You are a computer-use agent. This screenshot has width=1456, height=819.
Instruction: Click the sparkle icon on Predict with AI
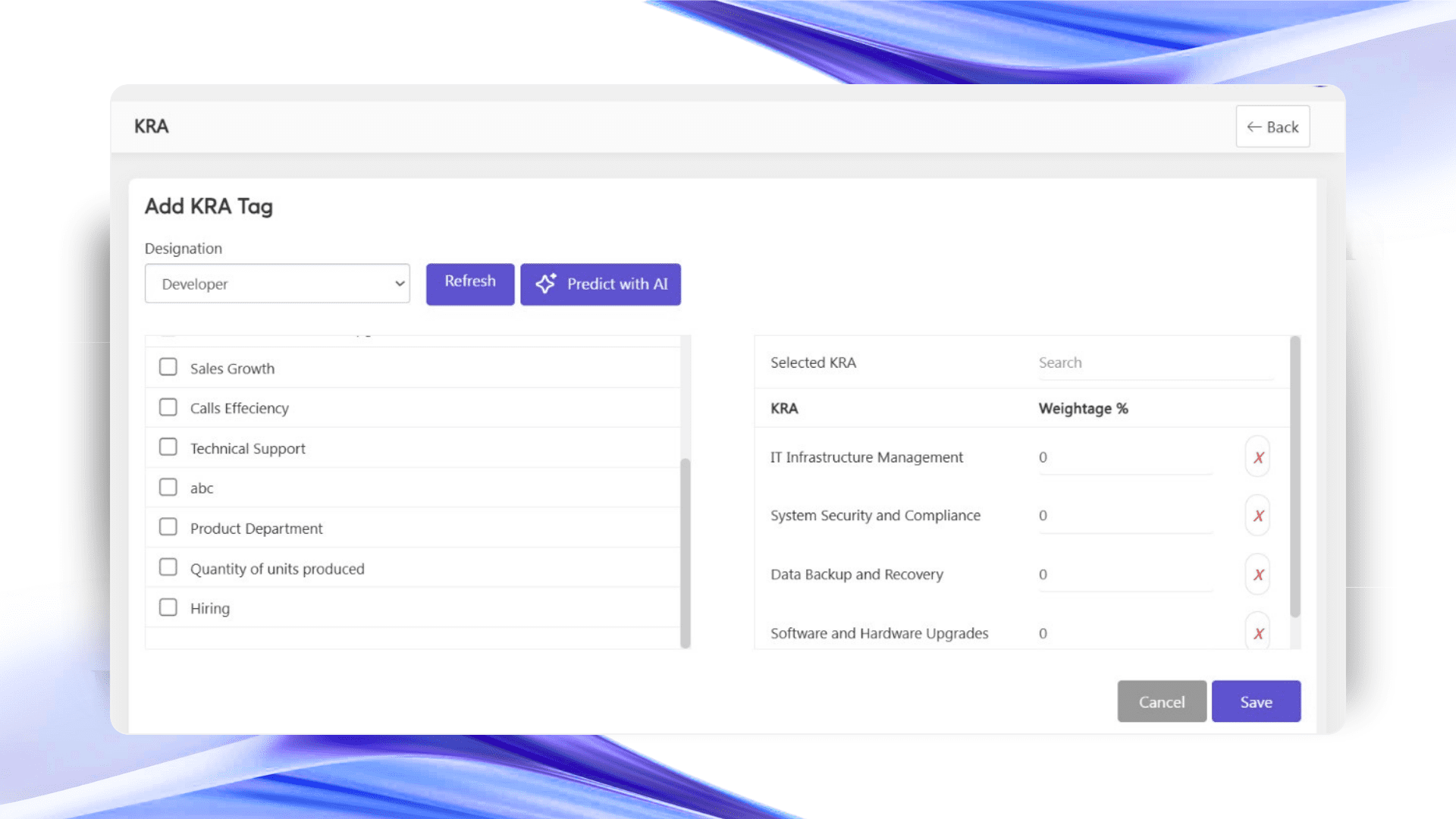[546, 284]
